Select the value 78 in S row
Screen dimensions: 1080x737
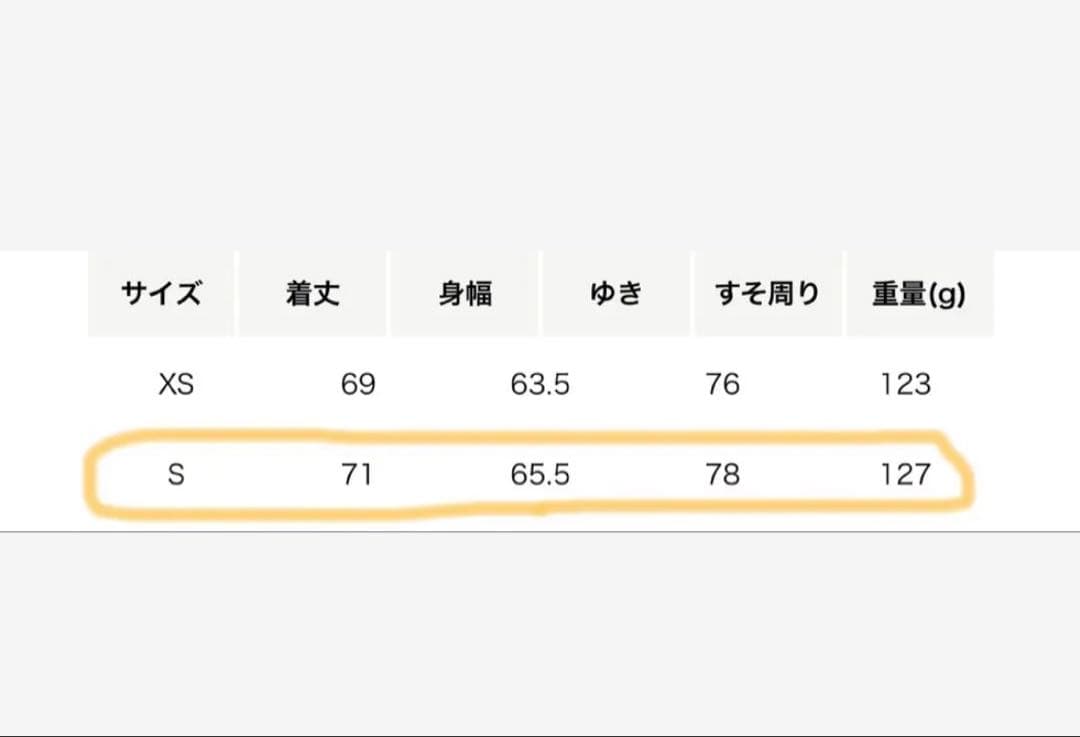pos(722,474)
